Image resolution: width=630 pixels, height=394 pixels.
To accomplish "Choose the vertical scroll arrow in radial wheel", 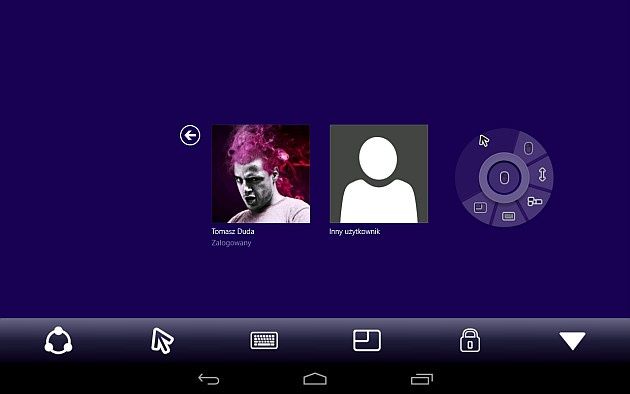I will pos(542,174).
